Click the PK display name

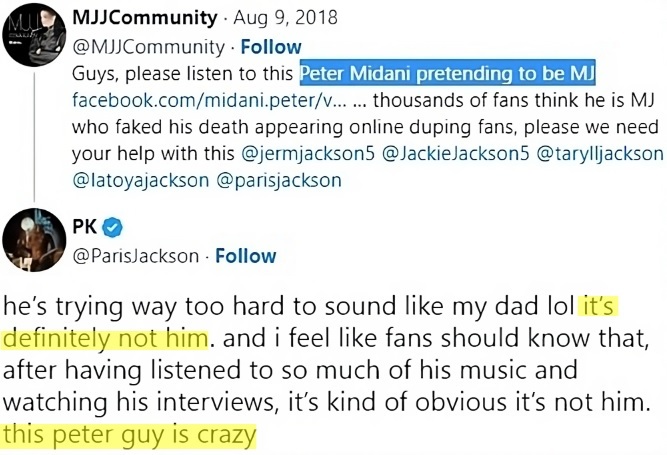click(x=85, y=227)
